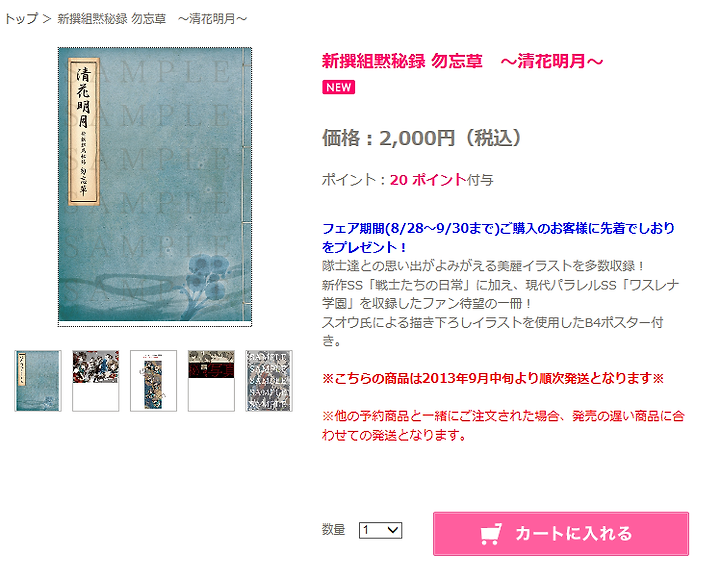Click breadcrumb item 新撰組黙秘録 勿忘草 ~清花明月~
720x579 pixels.
click(152, 19)
